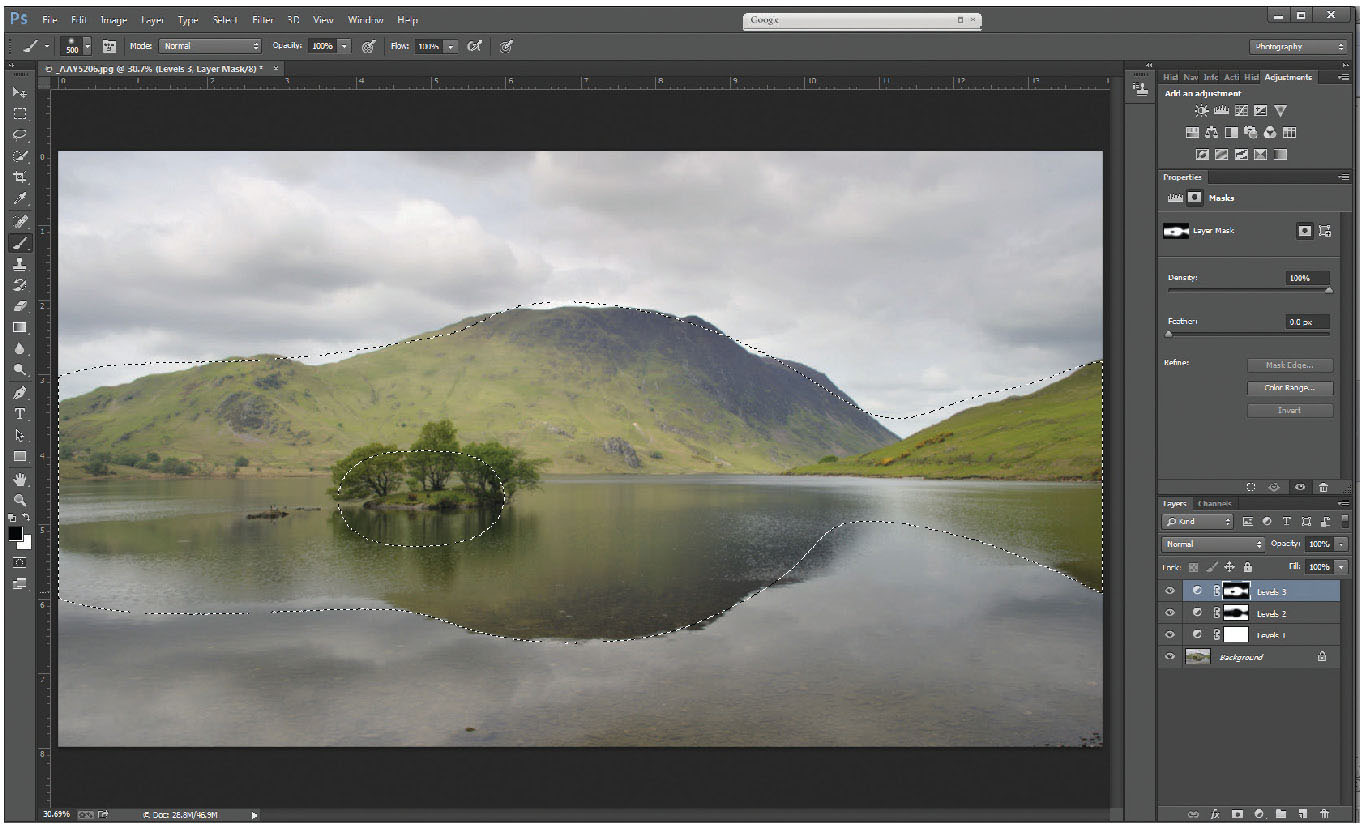This screenshot has width=1360, height=824.
Task: Toggle lock all in Layers panel
Action: pos(1248,567)
